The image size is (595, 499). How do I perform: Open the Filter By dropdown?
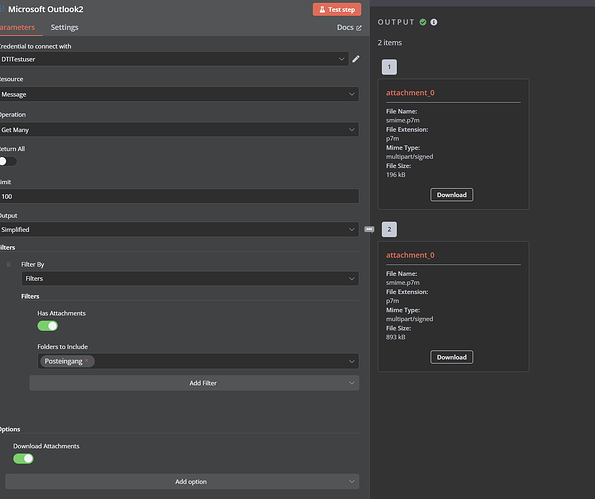pos(190,279)
